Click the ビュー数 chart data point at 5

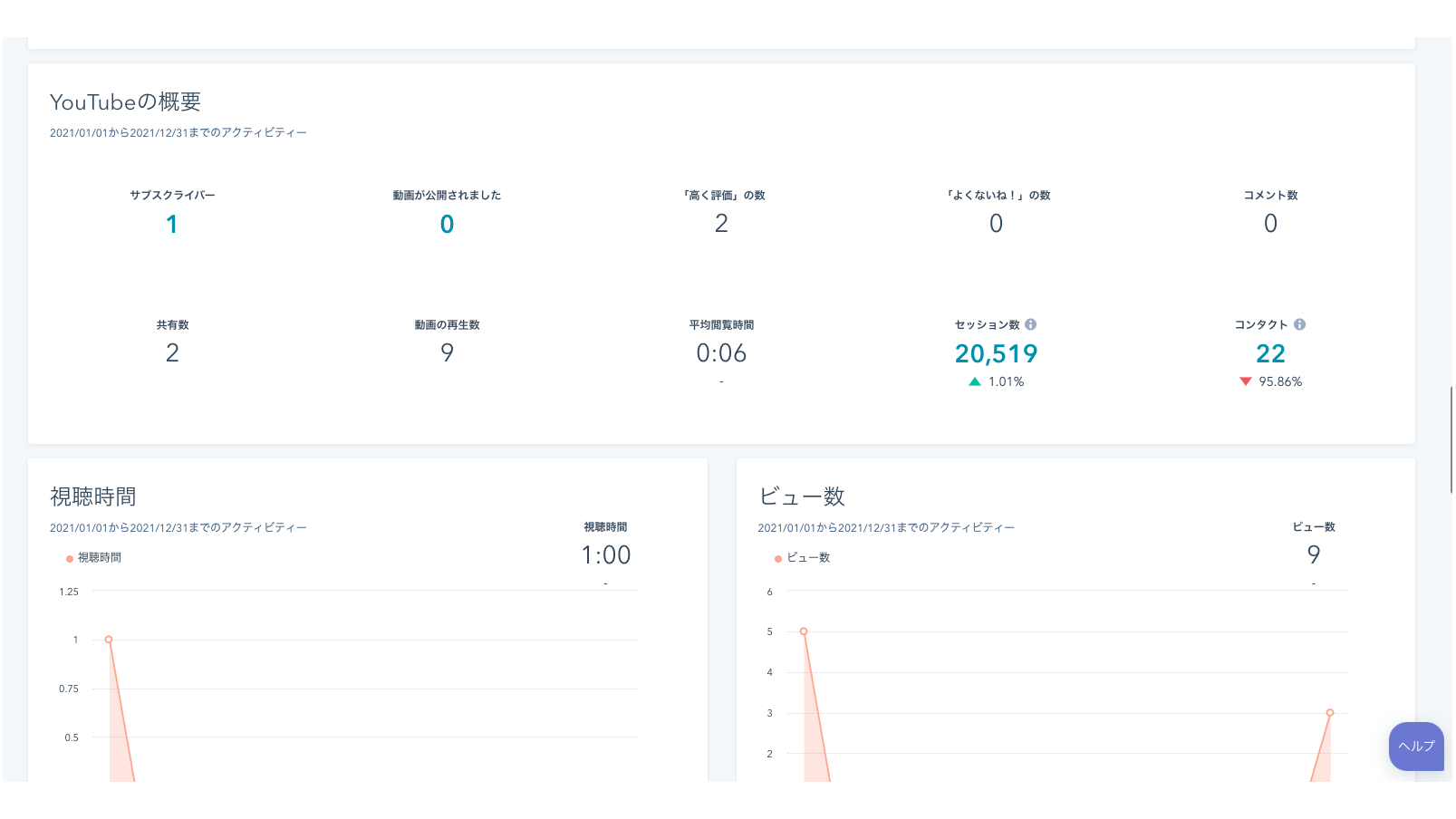[804, 631]
